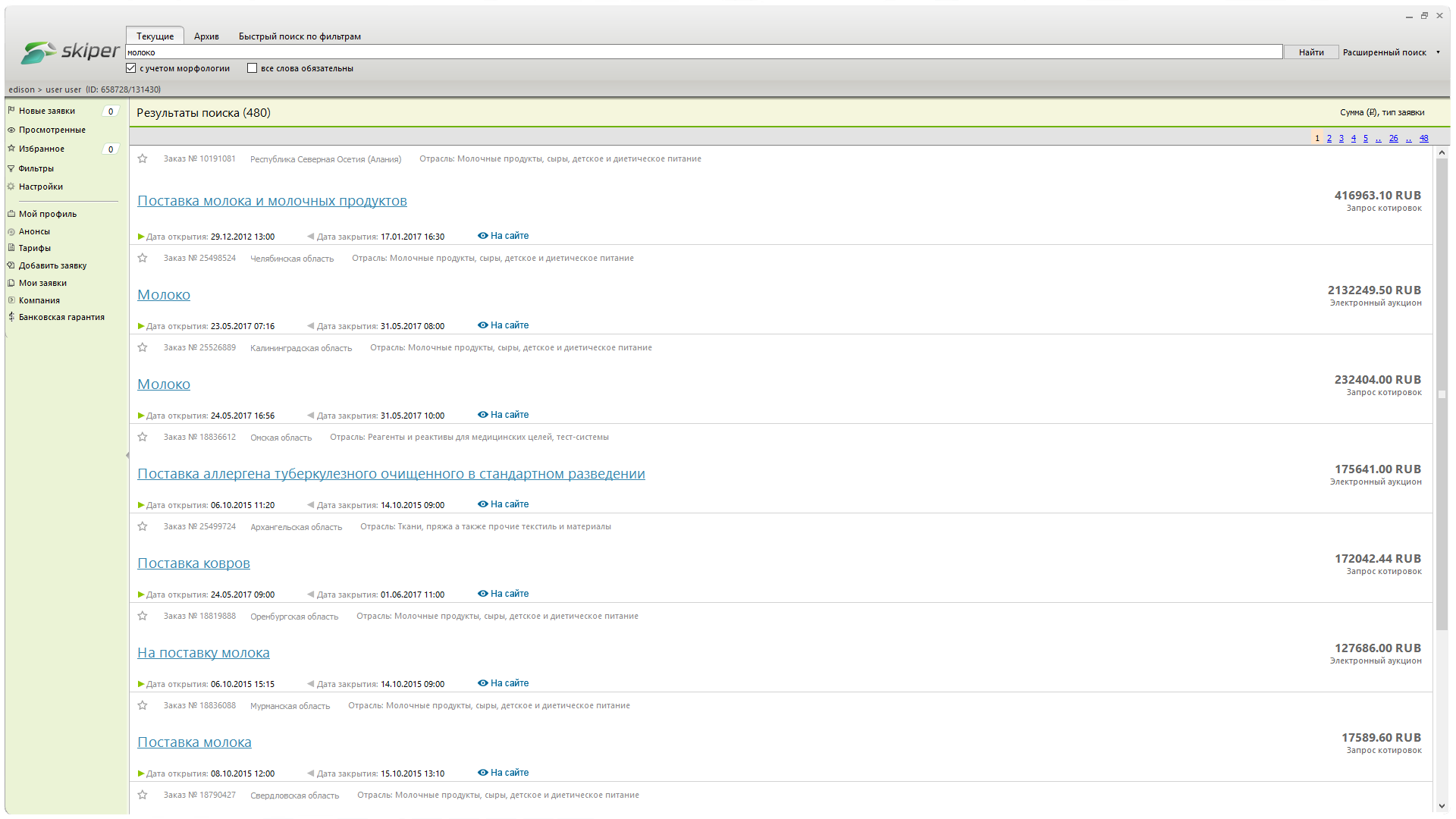Click the Банковская гарантия dollar icon
1456x819 pixels.
point(11,317)
